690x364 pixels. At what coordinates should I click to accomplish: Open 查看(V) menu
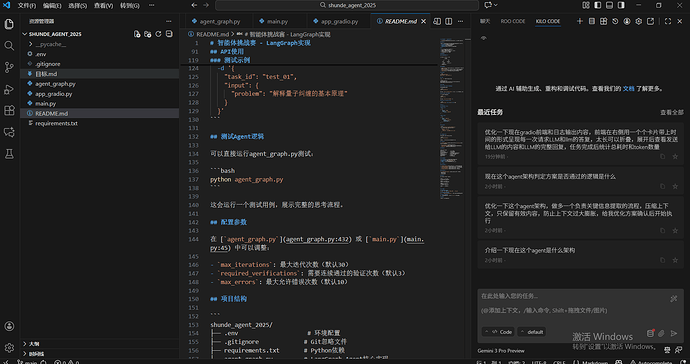tap(103, 5)
